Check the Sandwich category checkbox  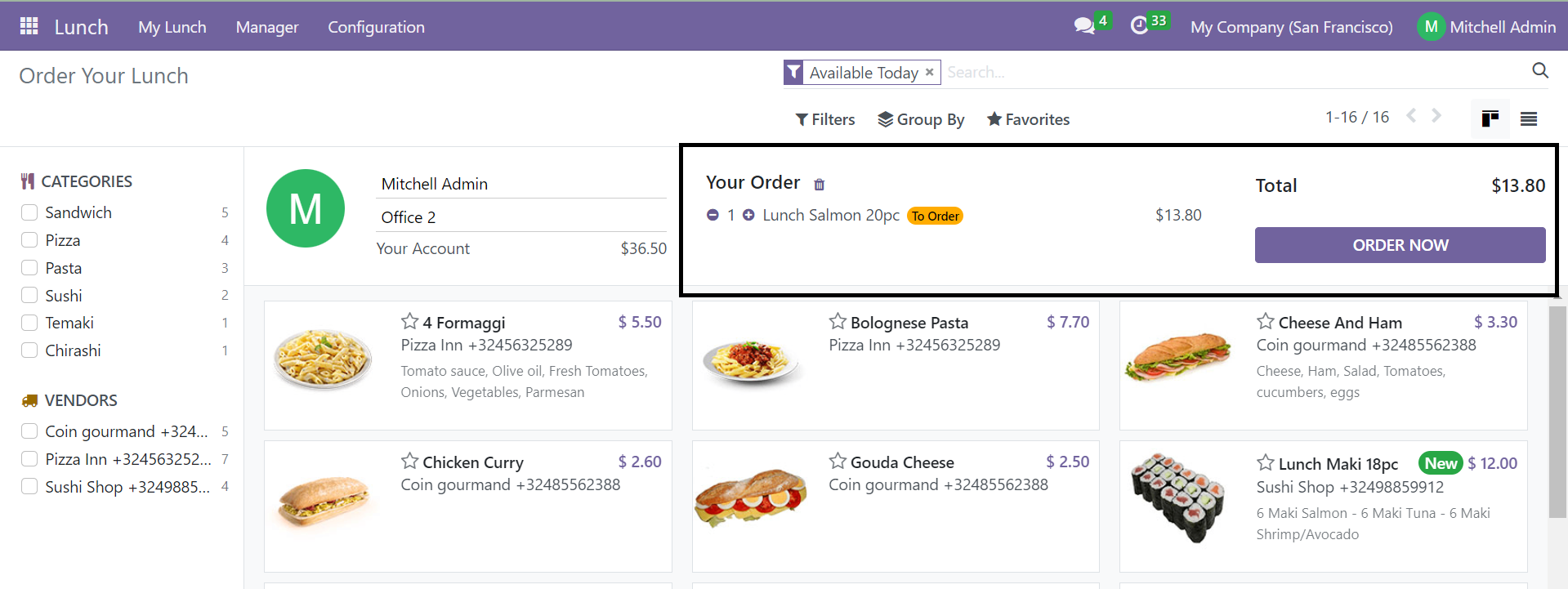click(29, 212)
